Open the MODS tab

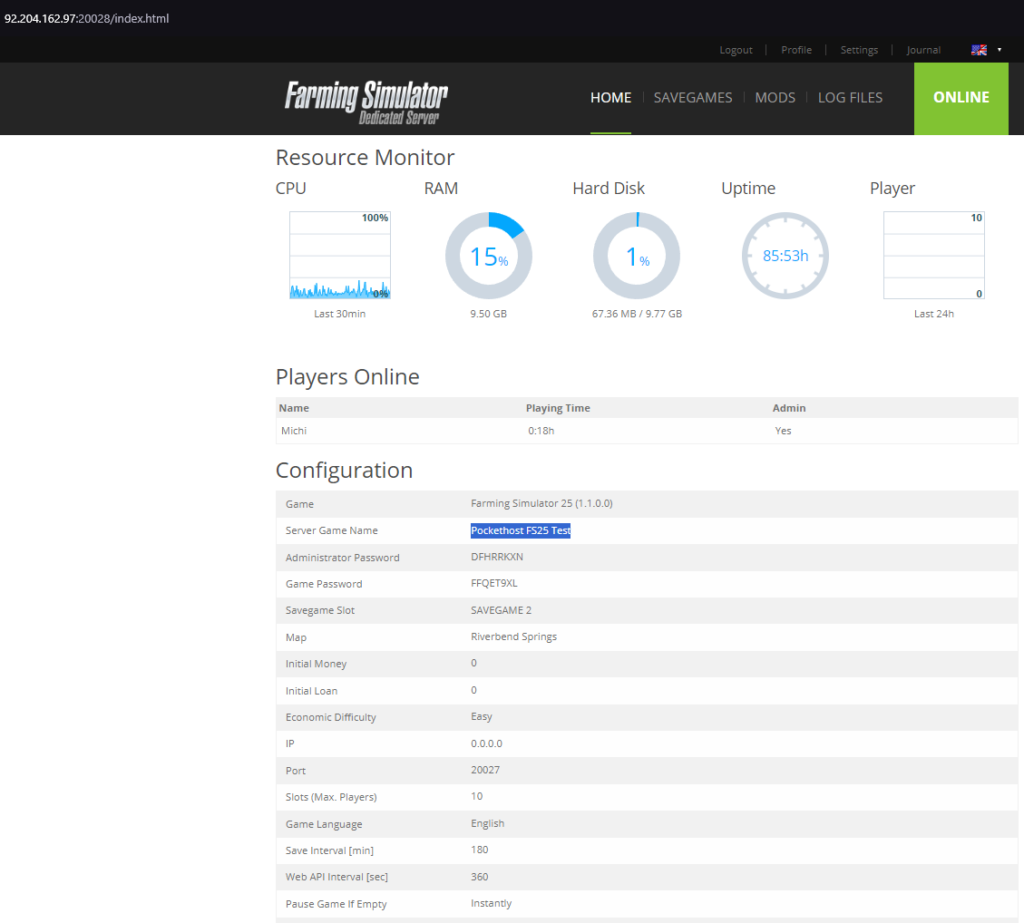(775, 98)
